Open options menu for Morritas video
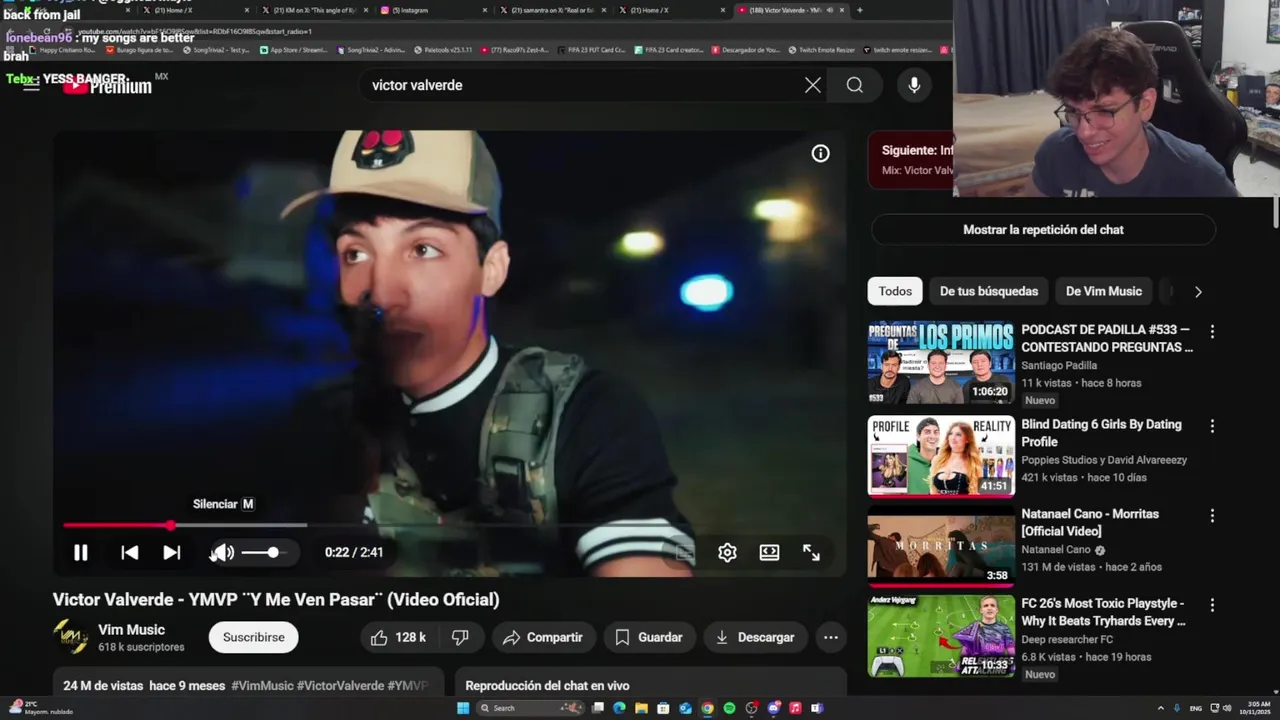1280x720 pixels. [1212, 516]
